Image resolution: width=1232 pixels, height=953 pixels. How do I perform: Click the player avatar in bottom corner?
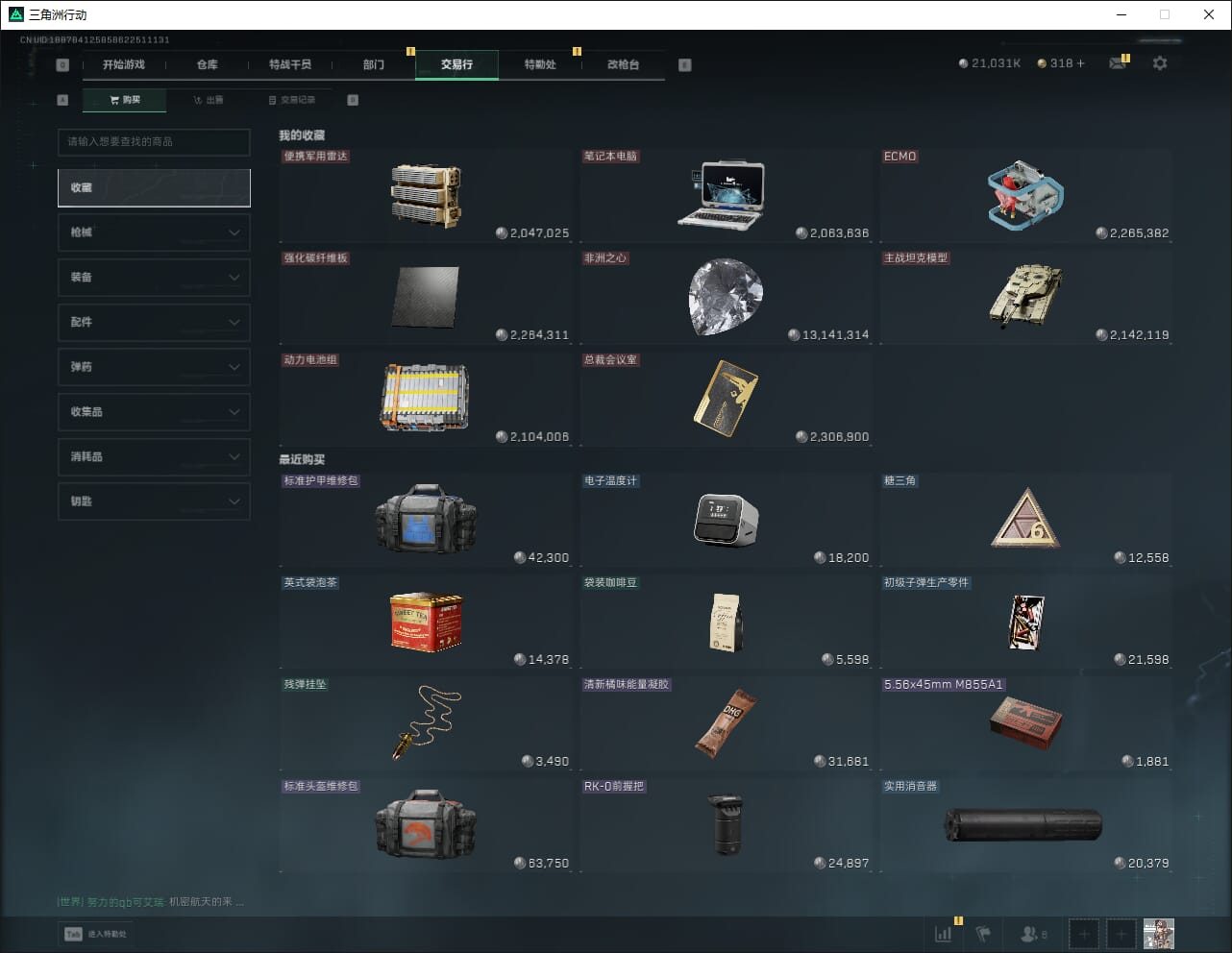coord(1158,933)
